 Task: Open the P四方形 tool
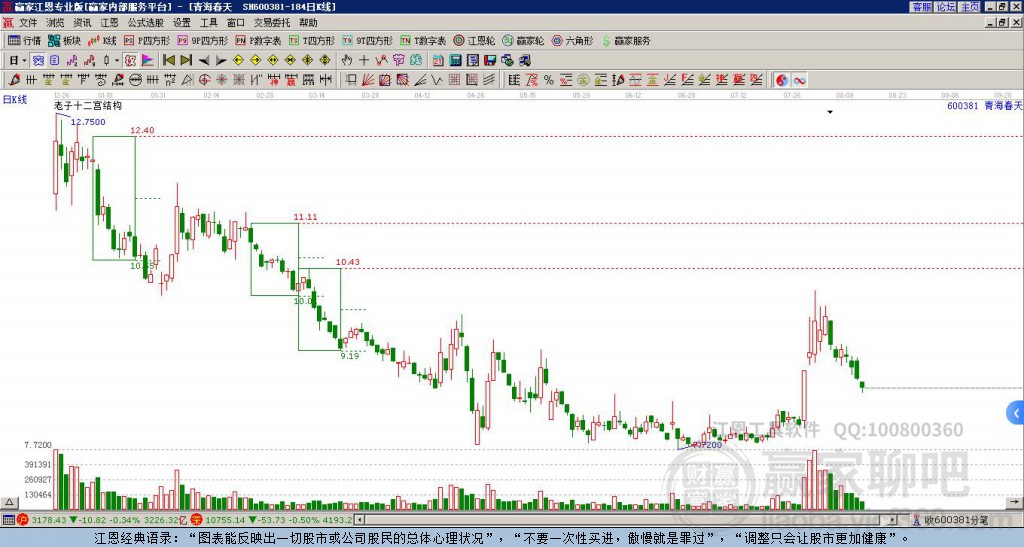147,40
